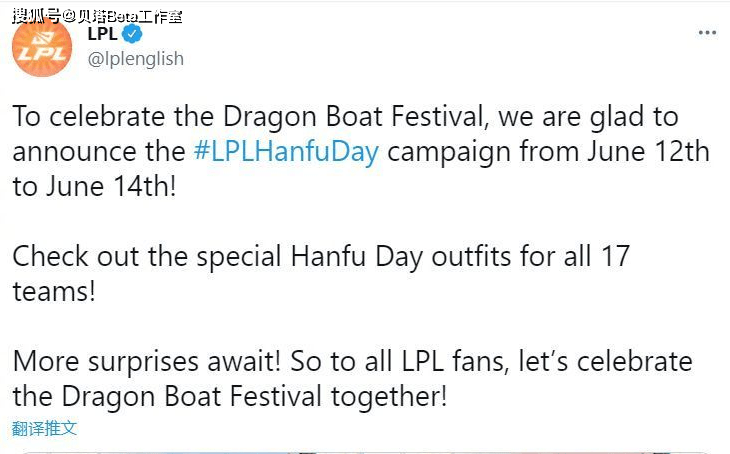Click the LPL display name
Screen dimensions: 730x454
102,34
